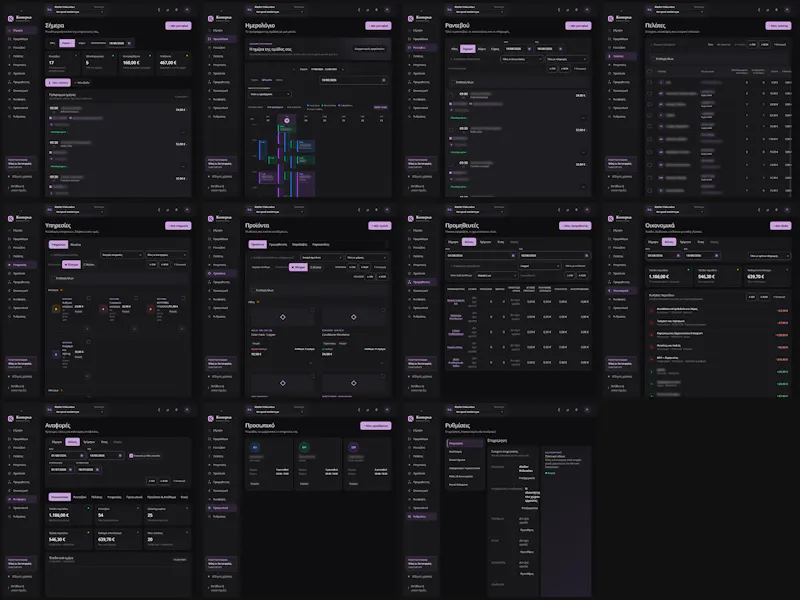Go to previous week in Ημερολόγιο screen
Viewport: 800px width, 600px height.
(x=294, y=69)
